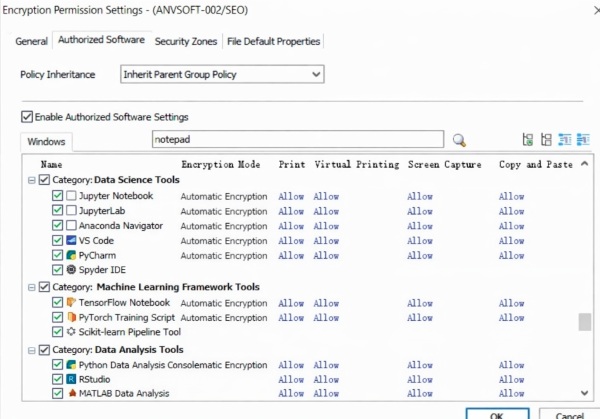Image resolution: width=600 pixels, height=419 pixels.
Task: Collapse the Machine Learning Framework Tools category
Action: pos(32,287)
